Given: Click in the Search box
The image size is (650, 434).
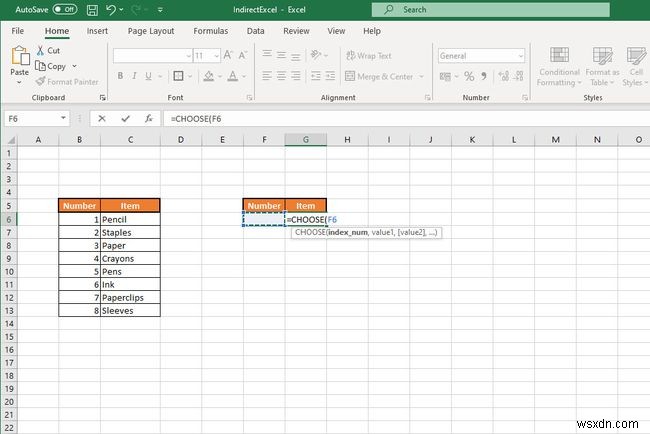Looking at the screenshot, I should pyautogui.click(x=491, y=10).
